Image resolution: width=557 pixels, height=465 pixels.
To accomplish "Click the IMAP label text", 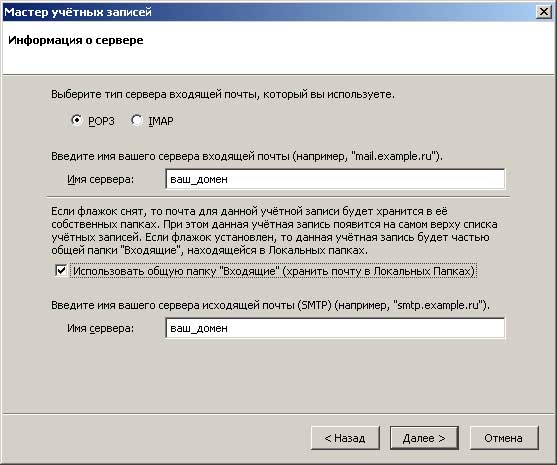I will (161, 121).
